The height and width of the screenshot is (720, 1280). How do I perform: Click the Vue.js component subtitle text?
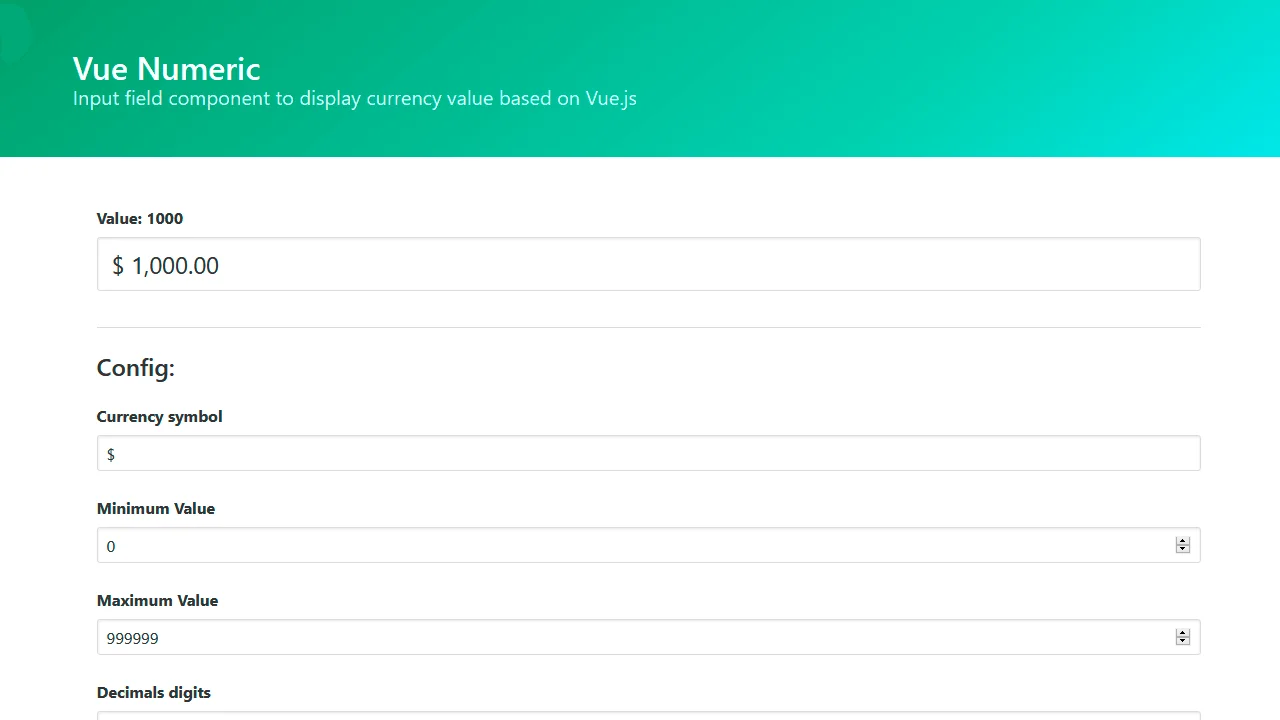coord(354,99)
